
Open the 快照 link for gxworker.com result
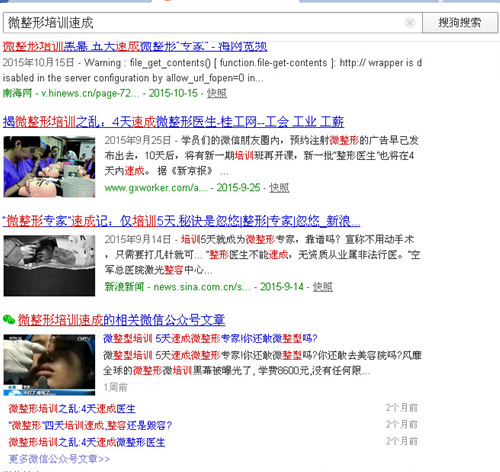279,188
